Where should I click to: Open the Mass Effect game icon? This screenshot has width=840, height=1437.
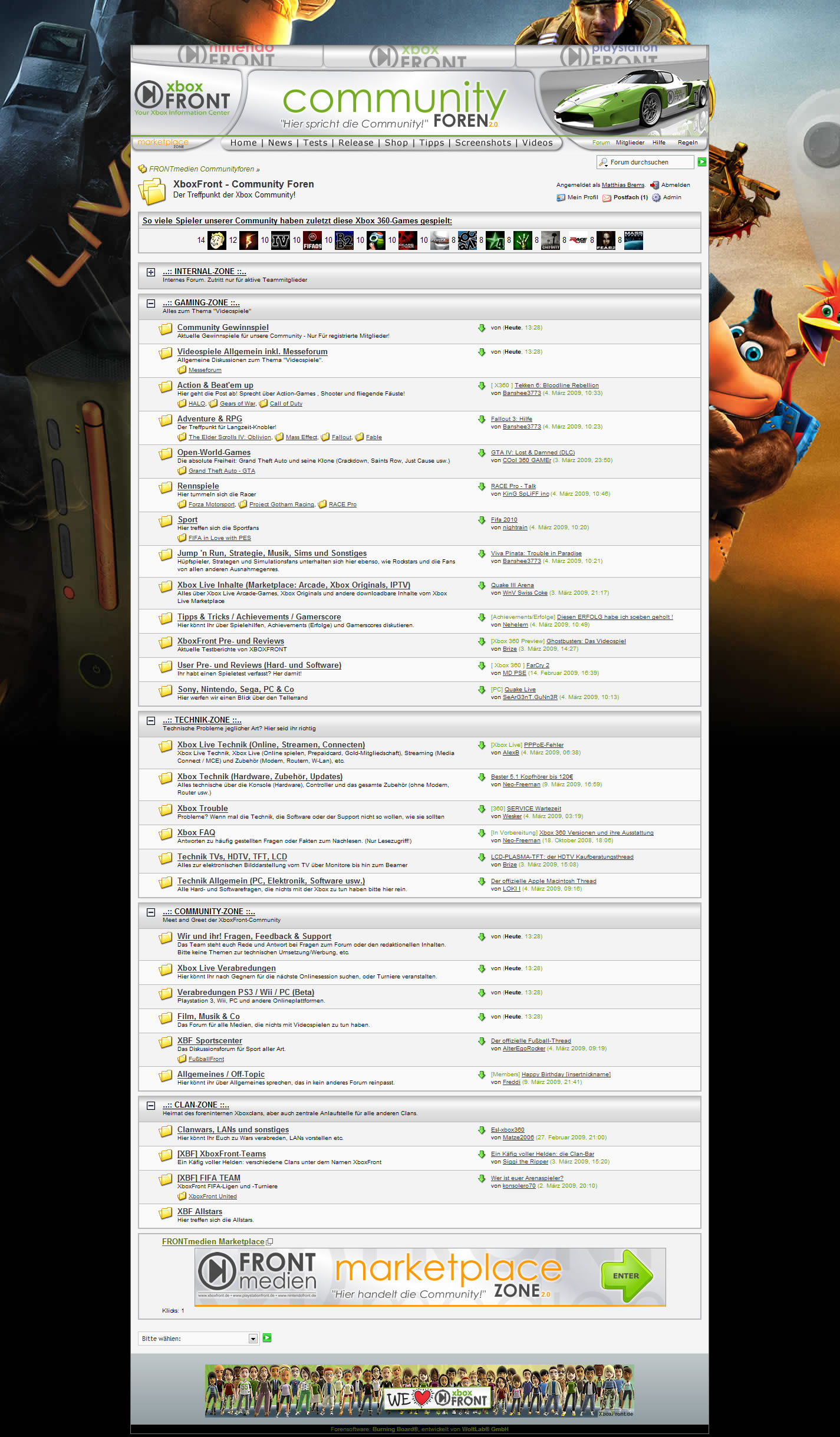(633, 240)
